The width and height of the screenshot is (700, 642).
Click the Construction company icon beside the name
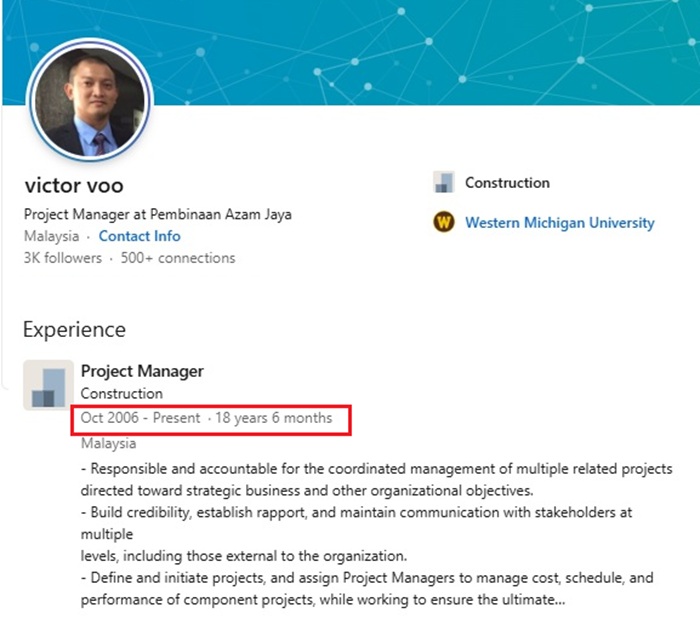tap(443, 183)
